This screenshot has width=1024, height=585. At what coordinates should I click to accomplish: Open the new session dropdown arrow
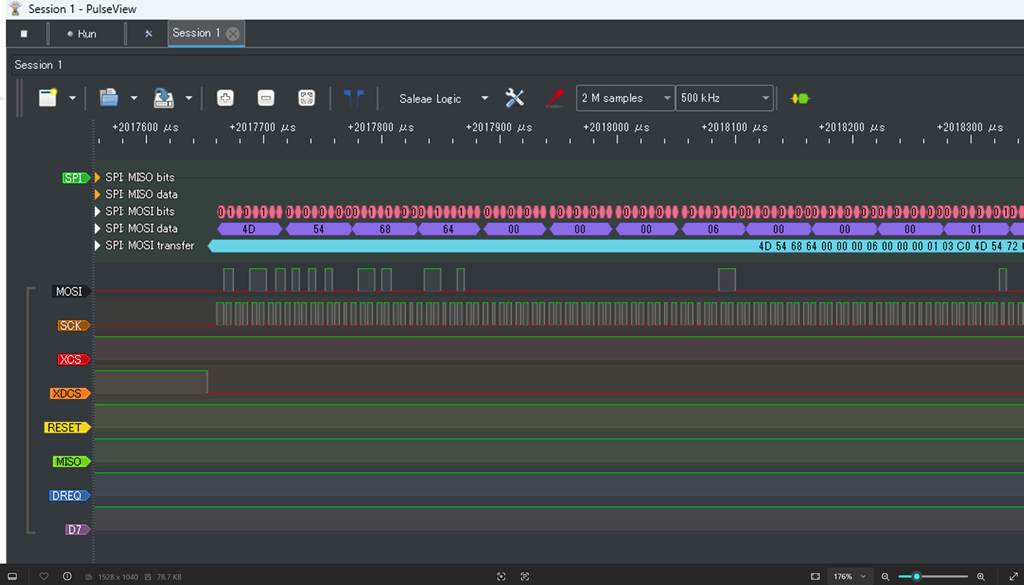pos(72,99)
